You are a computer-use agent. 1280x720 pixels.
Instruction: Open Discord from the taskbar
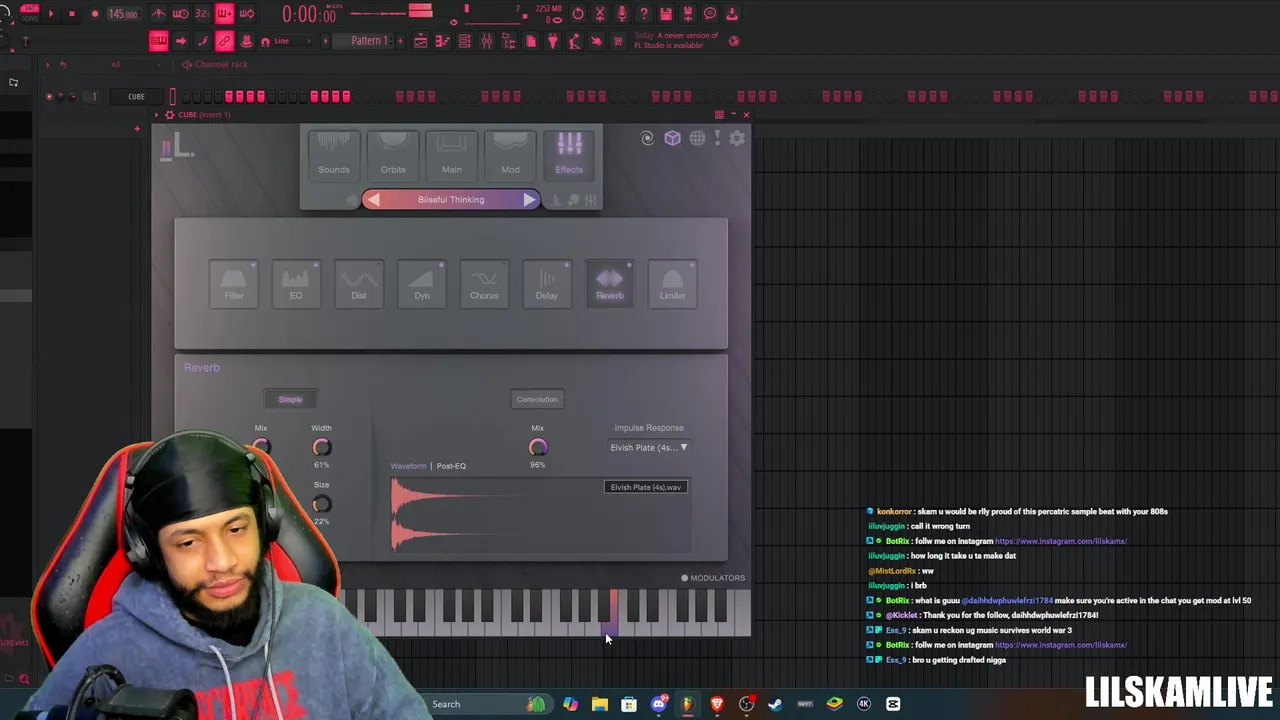(658, 704)
